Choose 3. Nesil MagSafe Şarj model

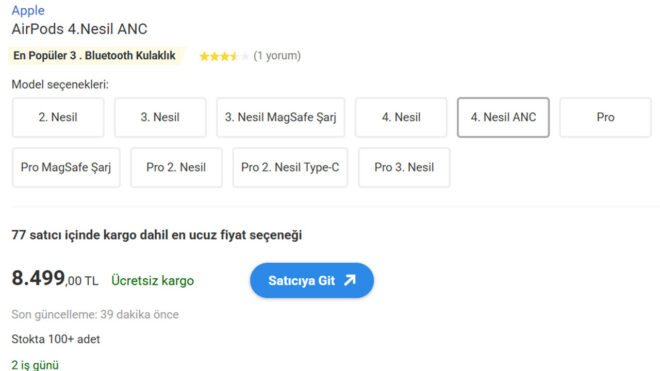pyautogui.click(x=281, y=117)
